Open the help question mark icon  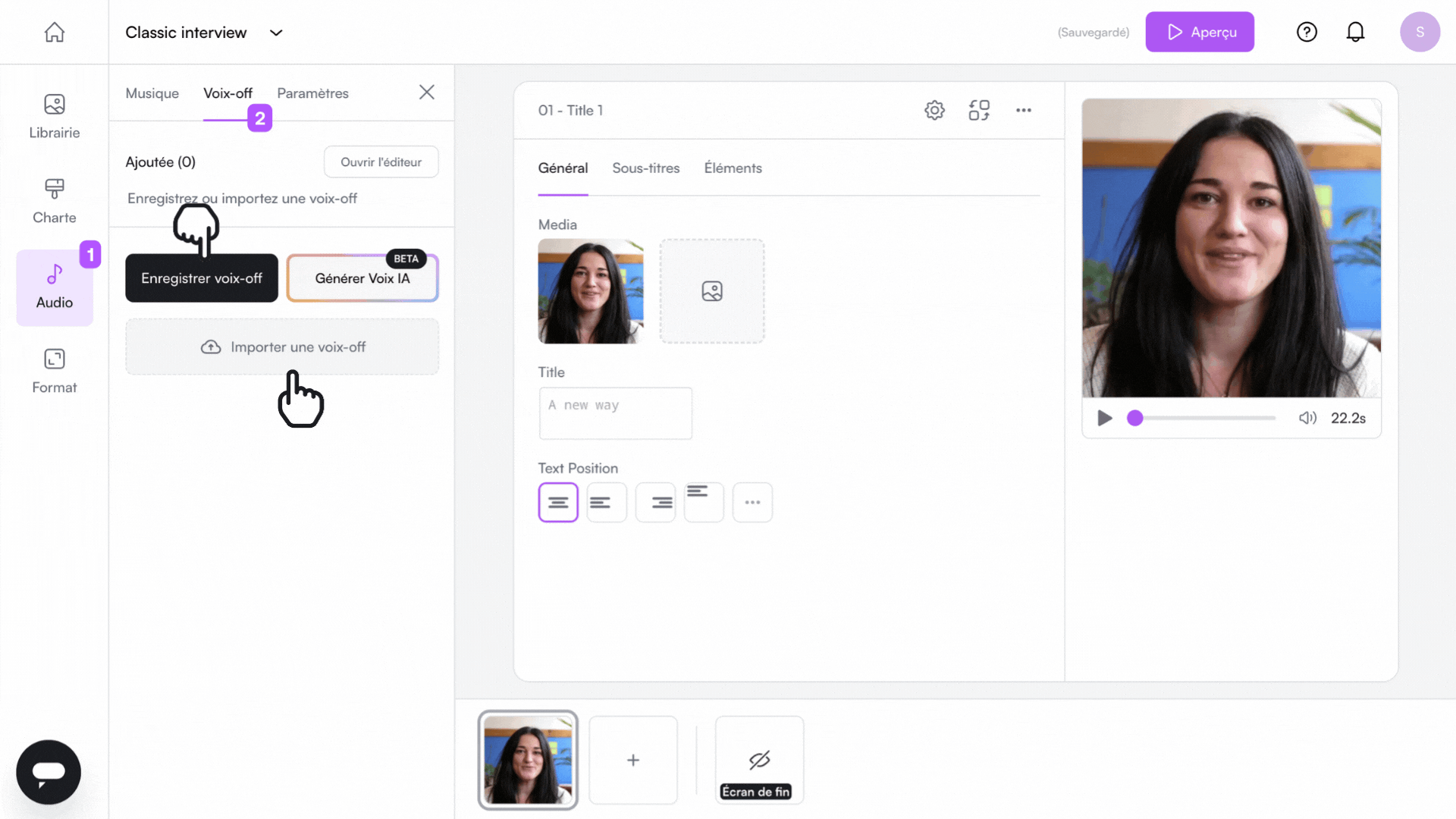[x=1307, y=32]
